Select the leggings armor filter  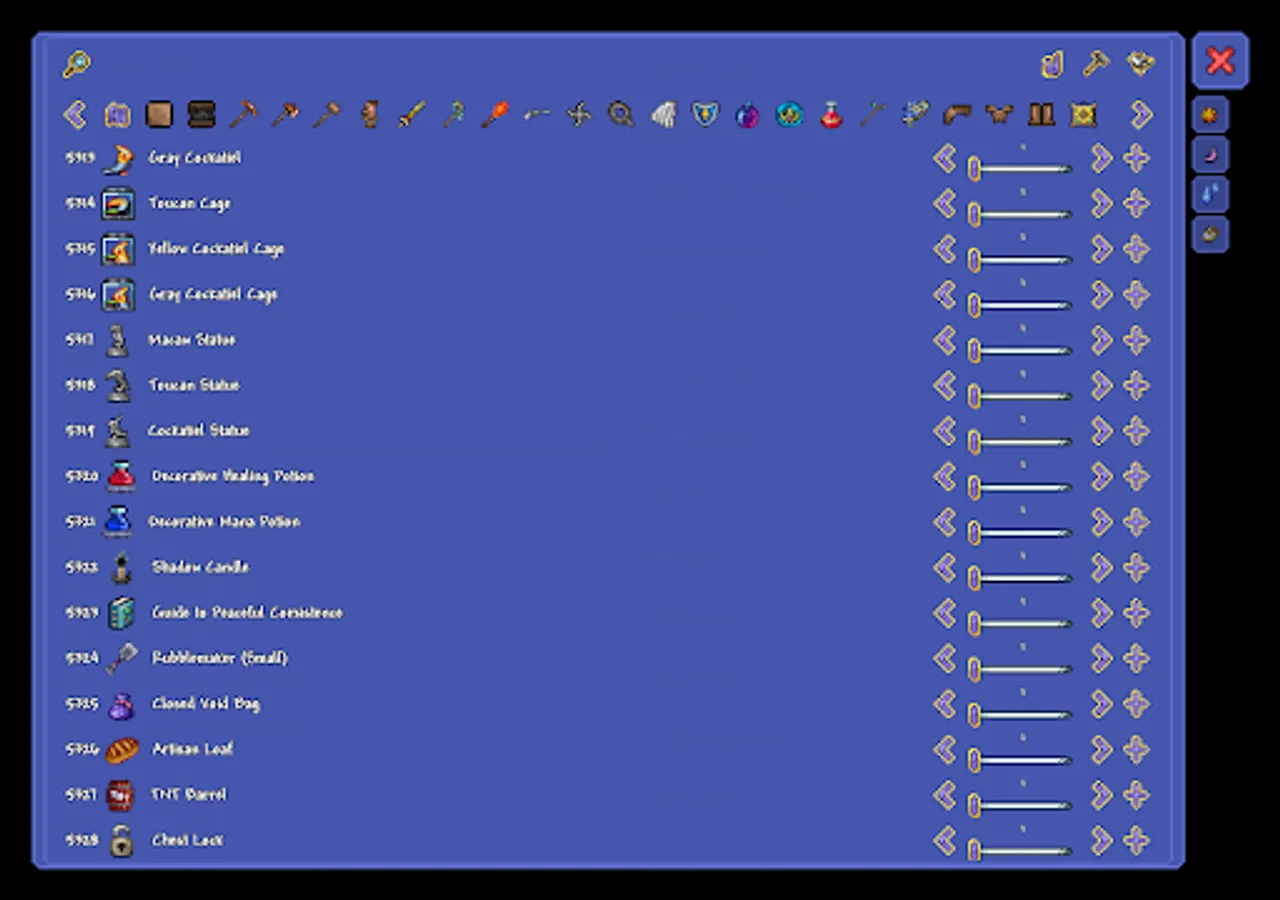(x=1041, y=114)
